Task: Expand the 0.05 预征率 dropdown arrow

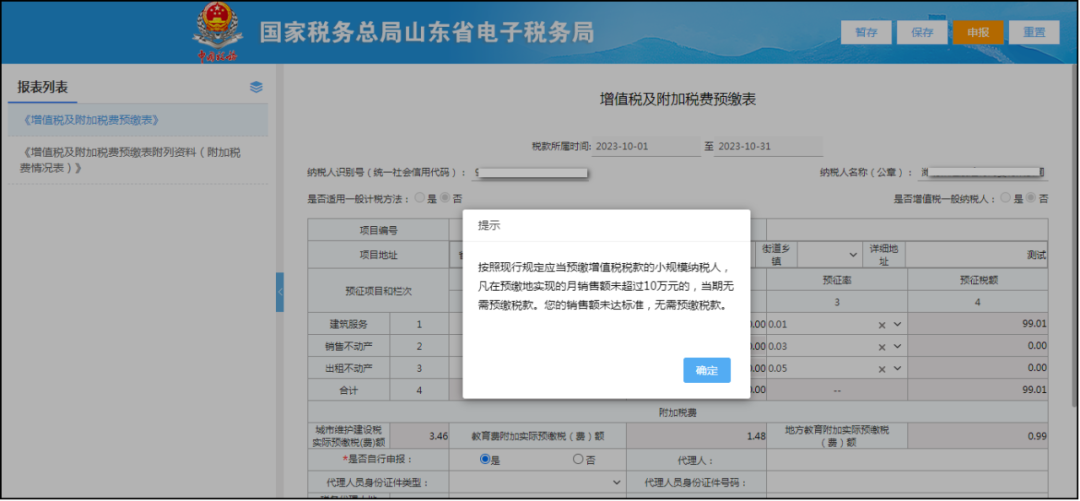Action: [x=898, y=368]
